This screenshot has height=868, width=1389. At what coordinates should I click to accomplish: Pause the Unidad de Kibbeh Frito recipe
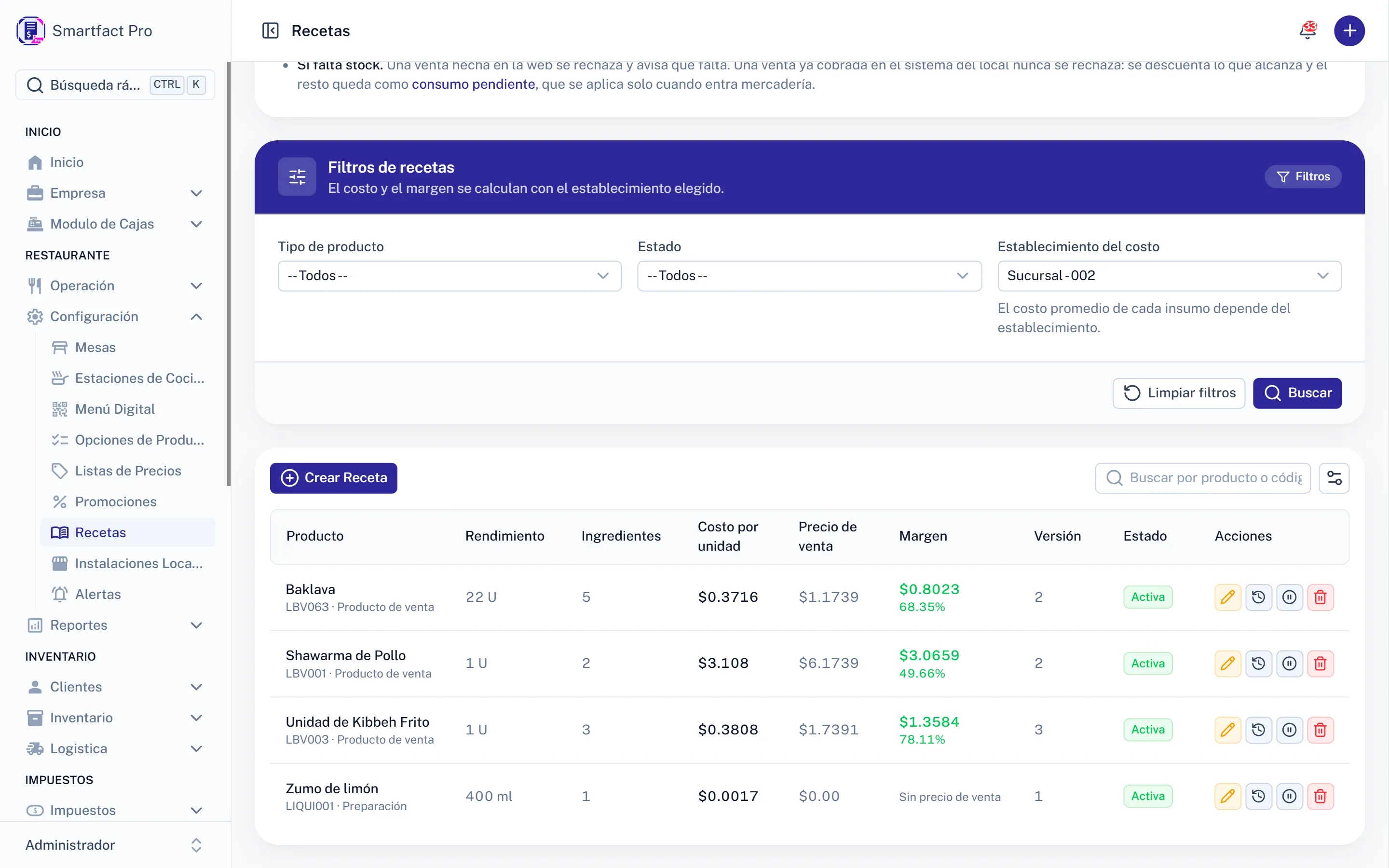click(x=1289, y=730)
